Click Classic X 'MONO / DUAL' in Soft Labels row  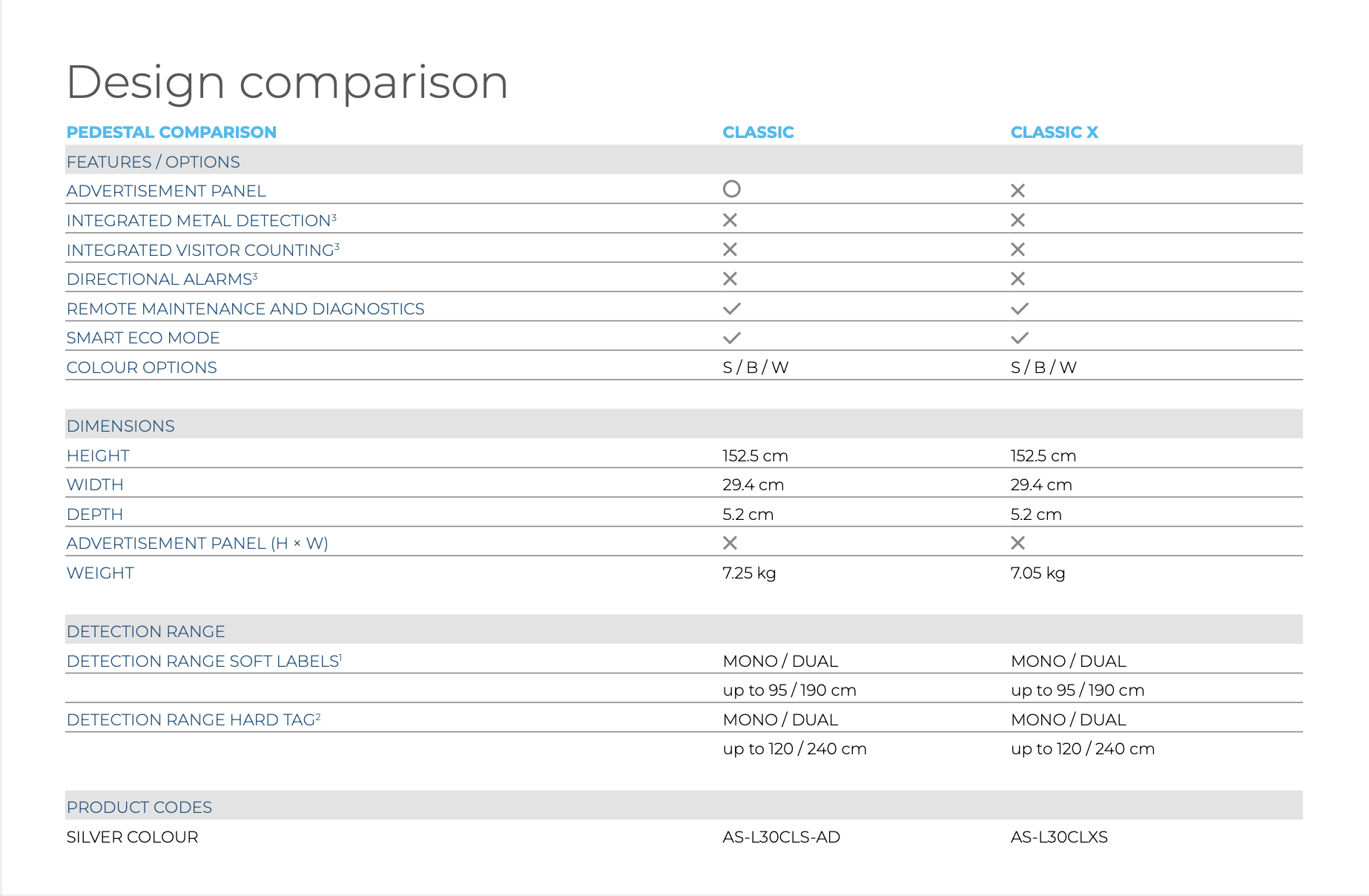tap(1068, 661)
